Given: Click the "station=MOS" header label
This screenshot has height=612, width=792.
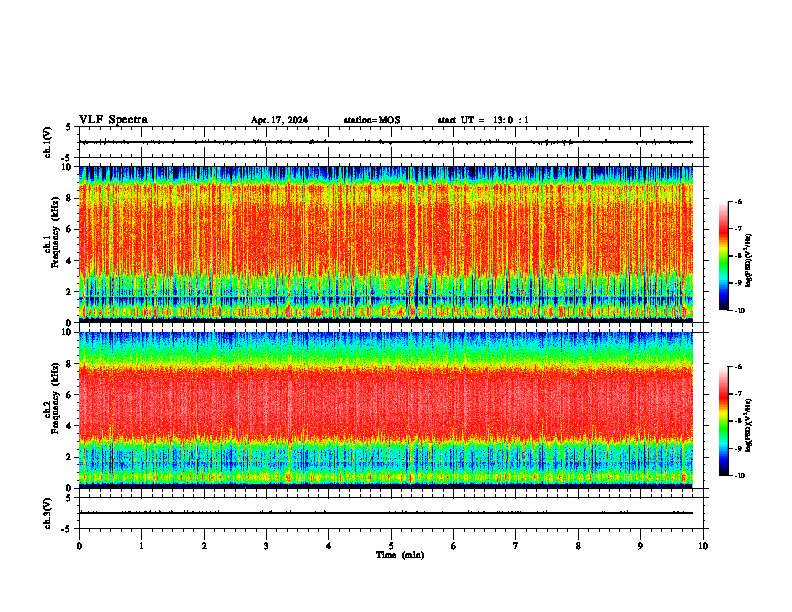Looking at the screenshot, I should [372, 120].
